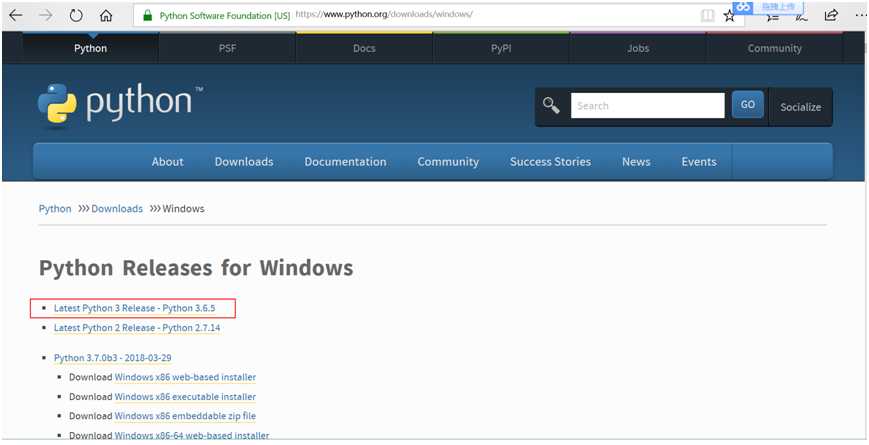The image size is (869, 445).
Task: Download Windows x86 executable installer
Action: (x=185, y=397)
